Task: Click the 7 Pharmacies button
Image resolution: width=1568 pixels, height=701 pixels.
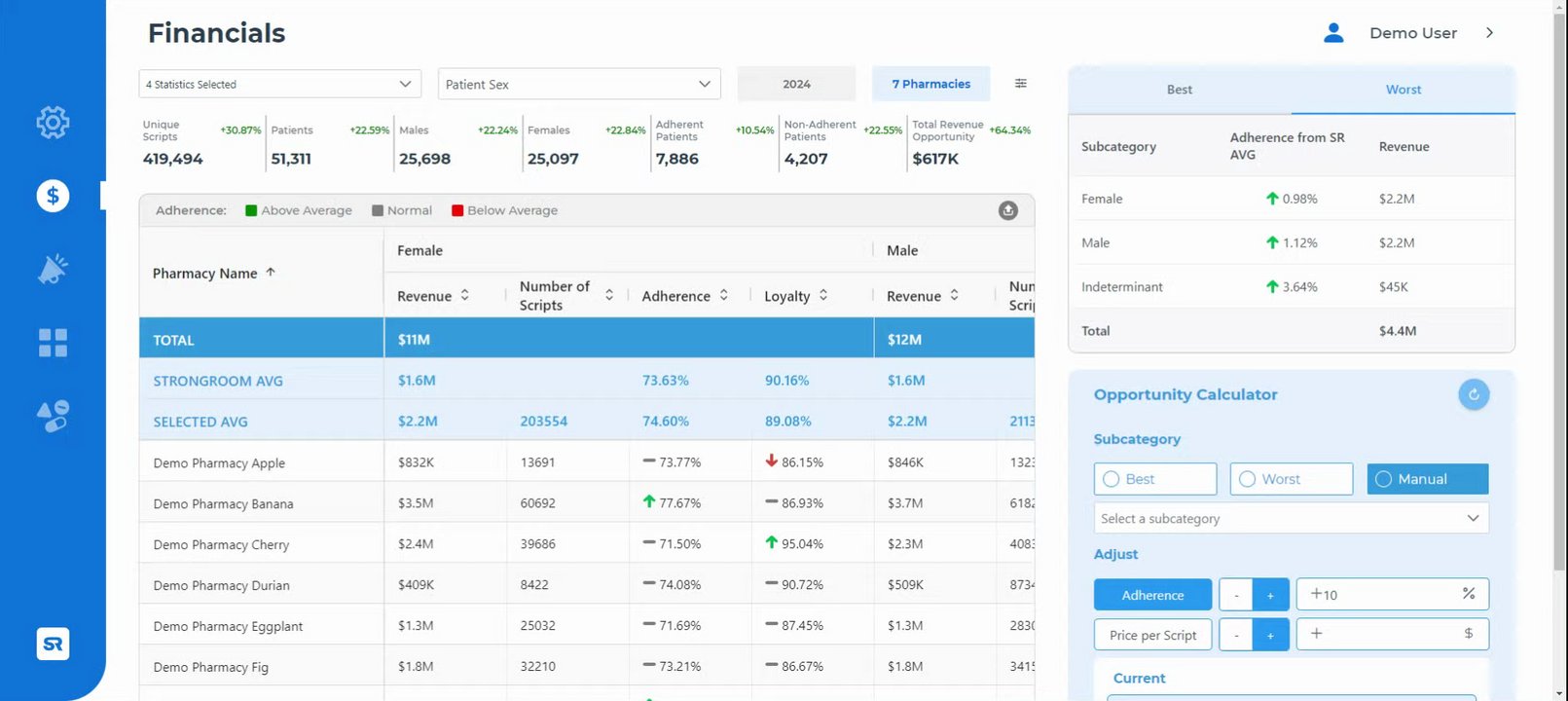Action: pos(931,84)
